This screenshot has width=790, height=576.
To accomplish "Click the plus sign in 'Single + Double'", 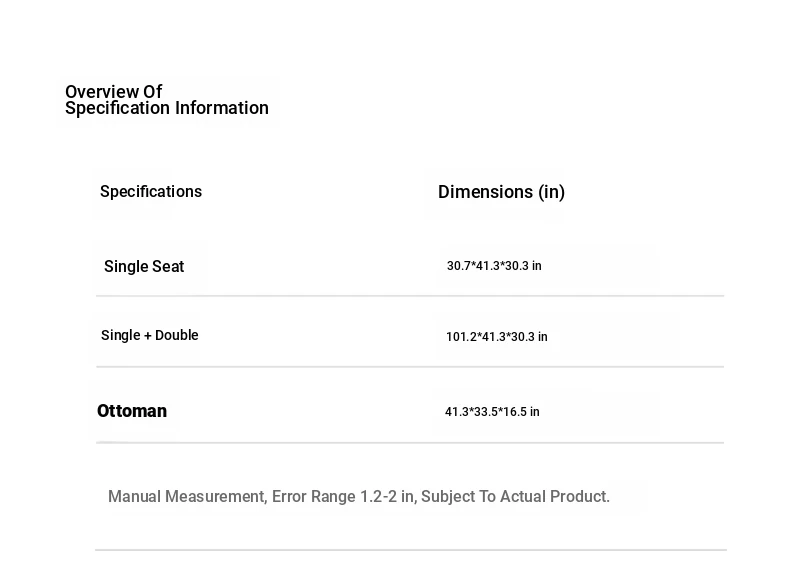I will click(x=148, y=336).
